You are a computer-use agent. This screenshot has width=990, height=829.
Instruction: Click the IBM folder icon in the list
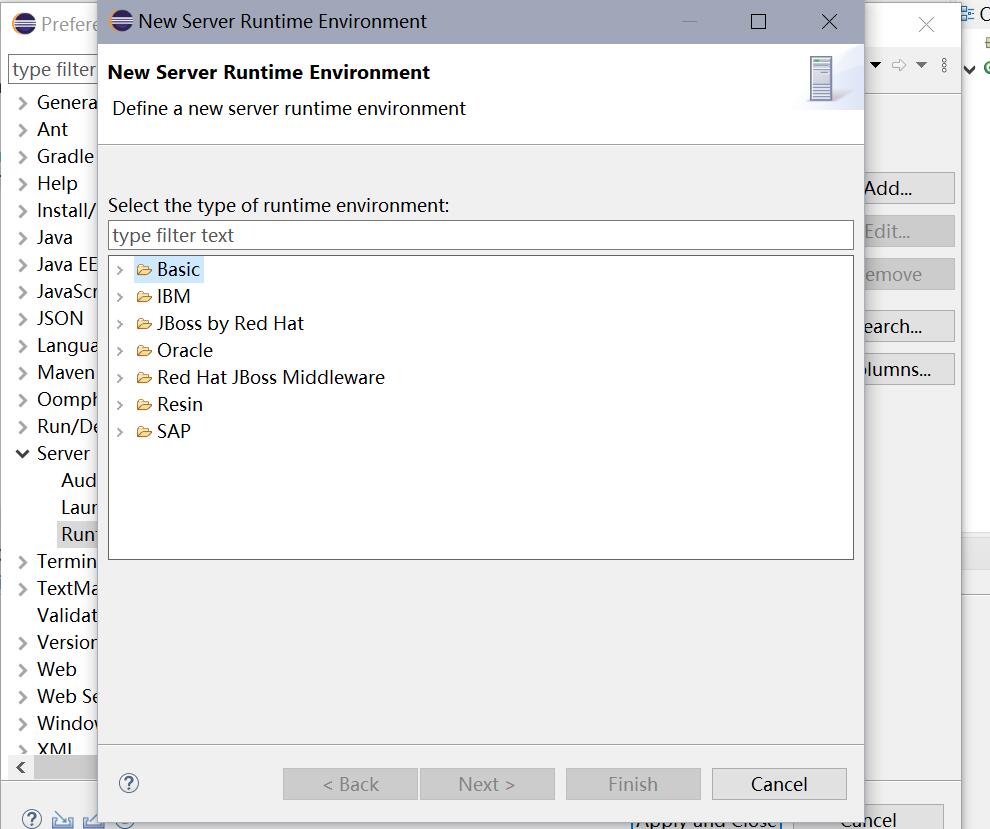(x=141, y=296)
